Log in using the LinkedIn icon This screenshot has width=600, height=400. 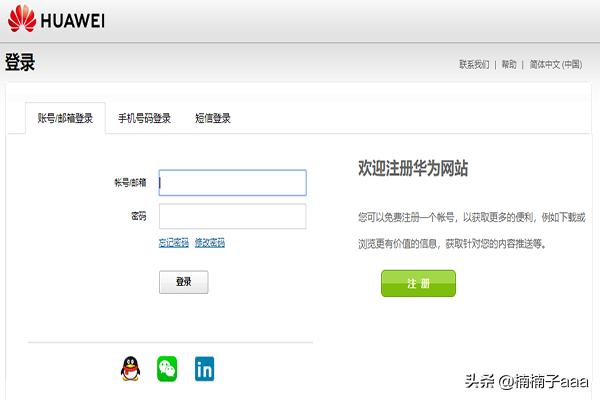point(204,369)
